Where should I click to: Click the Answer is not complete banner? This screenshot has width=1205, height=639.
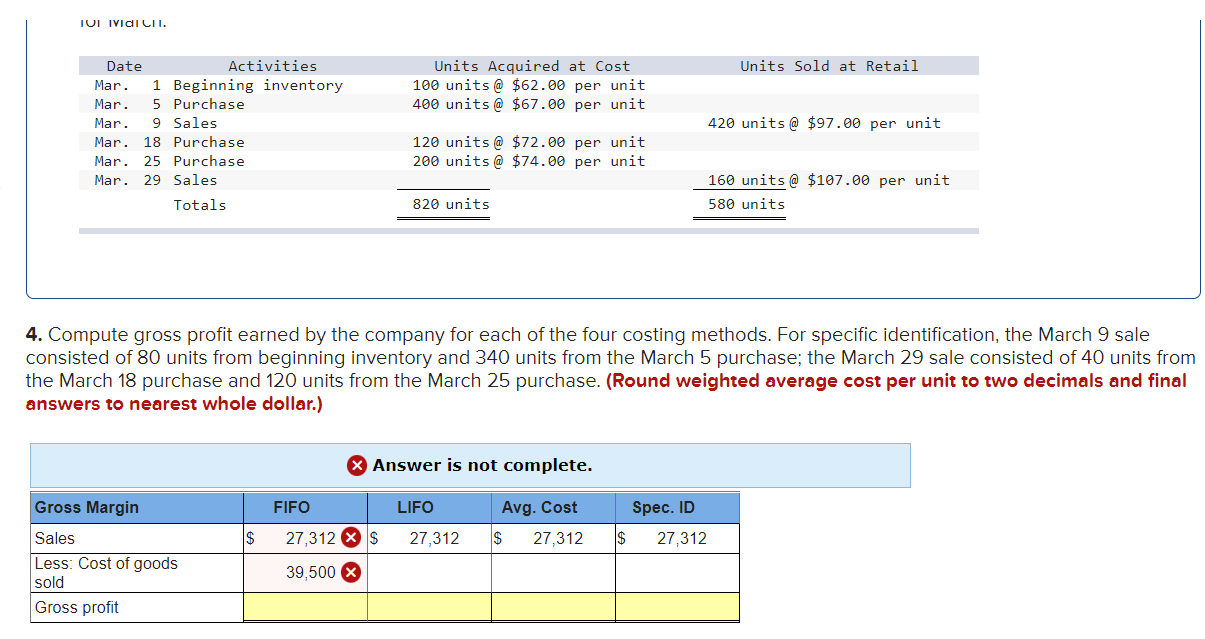470,465
